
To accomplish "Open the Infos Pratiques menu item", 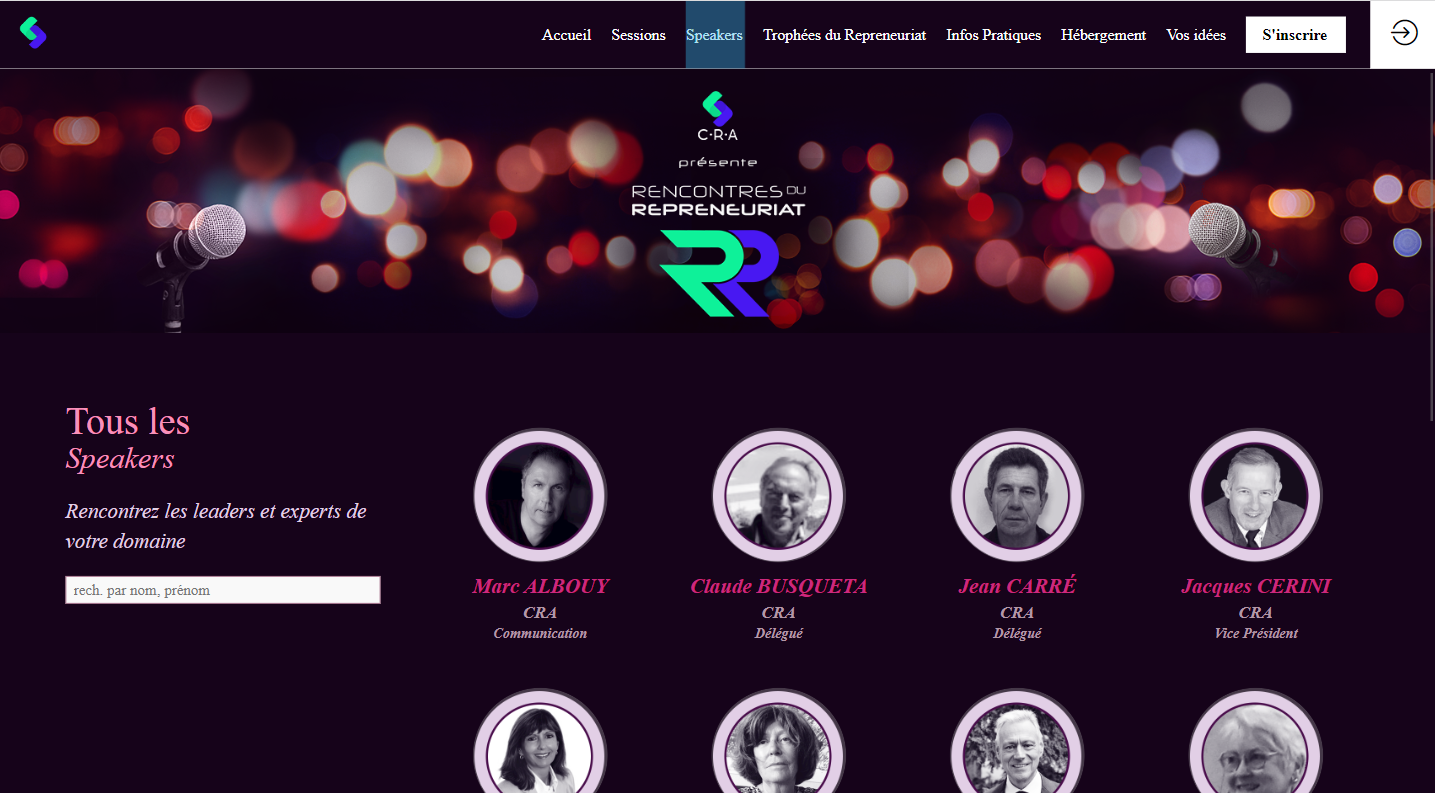I will [993, 35].
